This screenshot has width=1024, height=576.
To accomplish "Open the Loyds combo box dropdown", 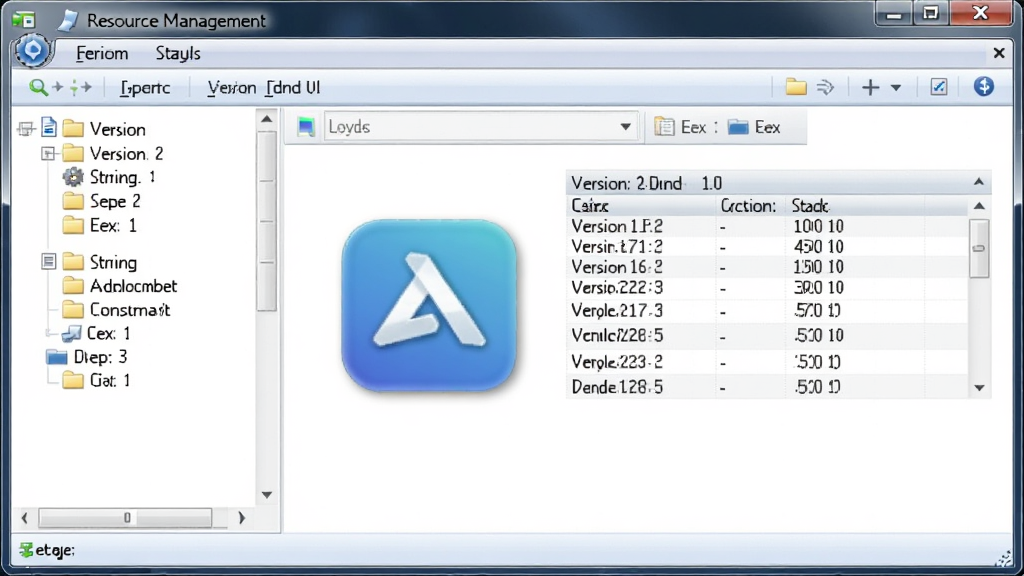I will coord(625,127).
